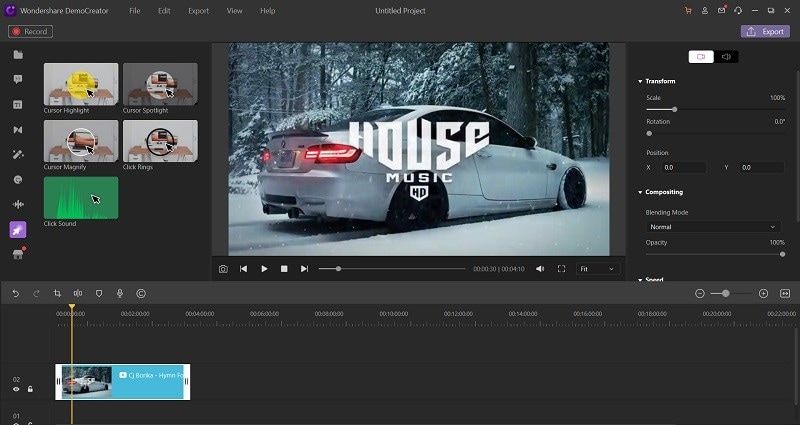Skip to next frame
800x425 pixels.
[304, 269]
